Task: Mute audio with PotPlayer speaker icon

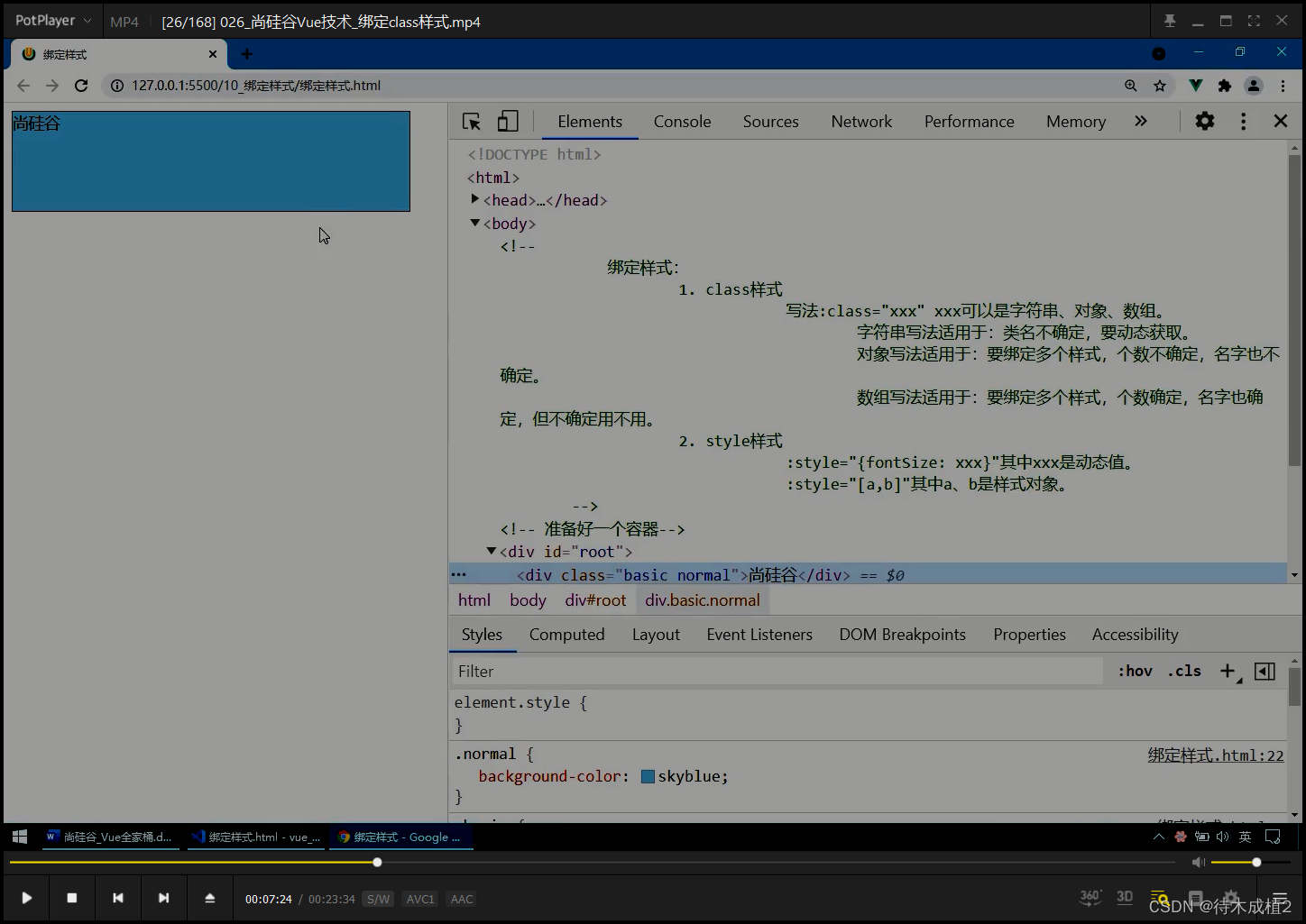Action: [1199, 863]
